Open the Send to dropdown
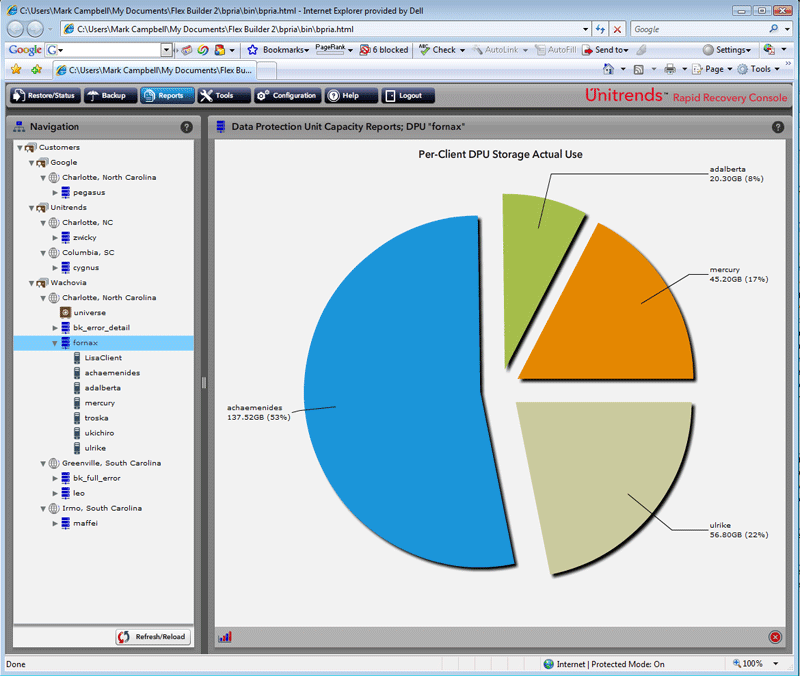Viewport: 800px width, 676px height. 606,49
